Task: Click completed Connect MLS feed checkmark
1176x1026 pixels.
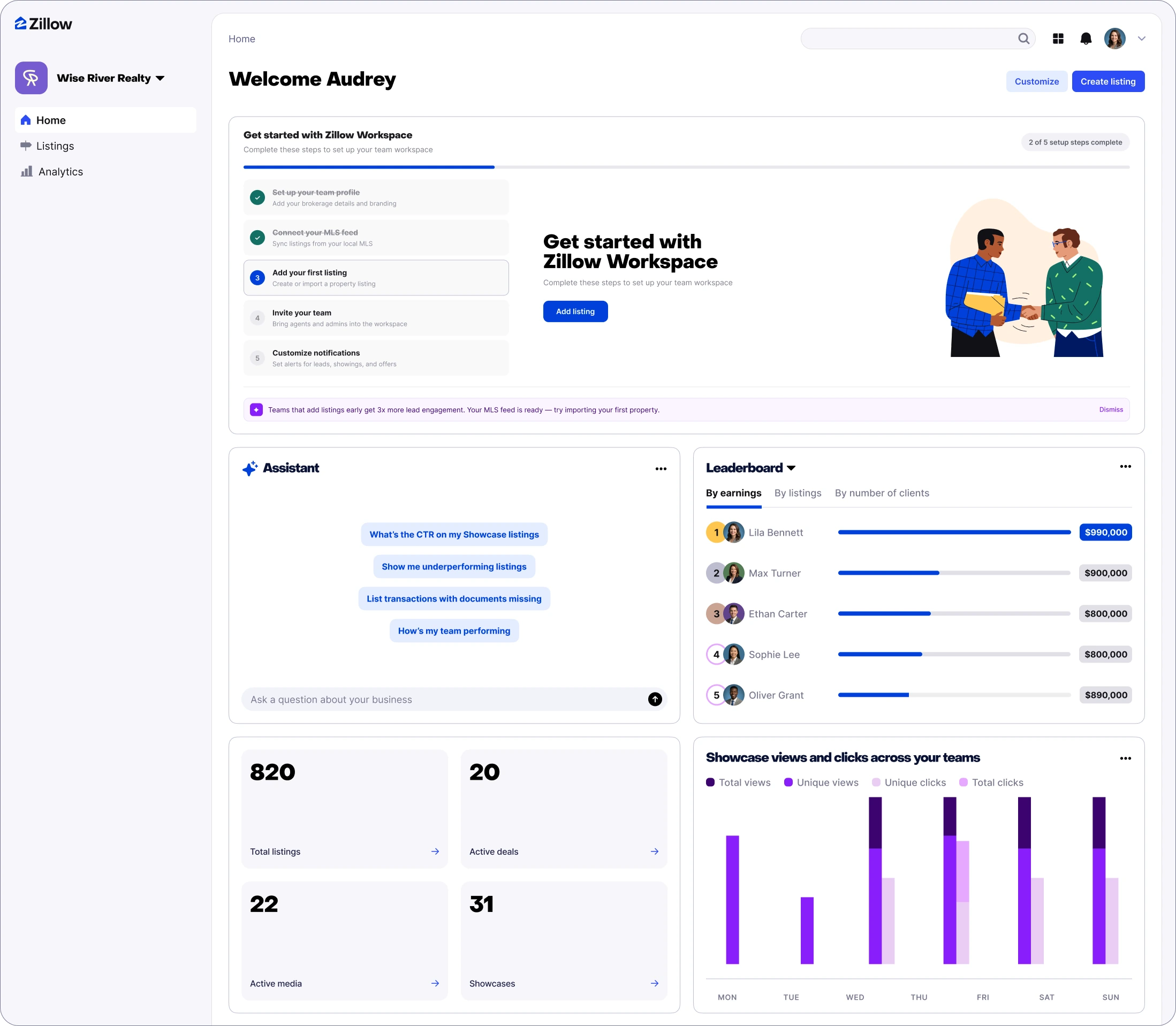Action: [x=257, y=238]
